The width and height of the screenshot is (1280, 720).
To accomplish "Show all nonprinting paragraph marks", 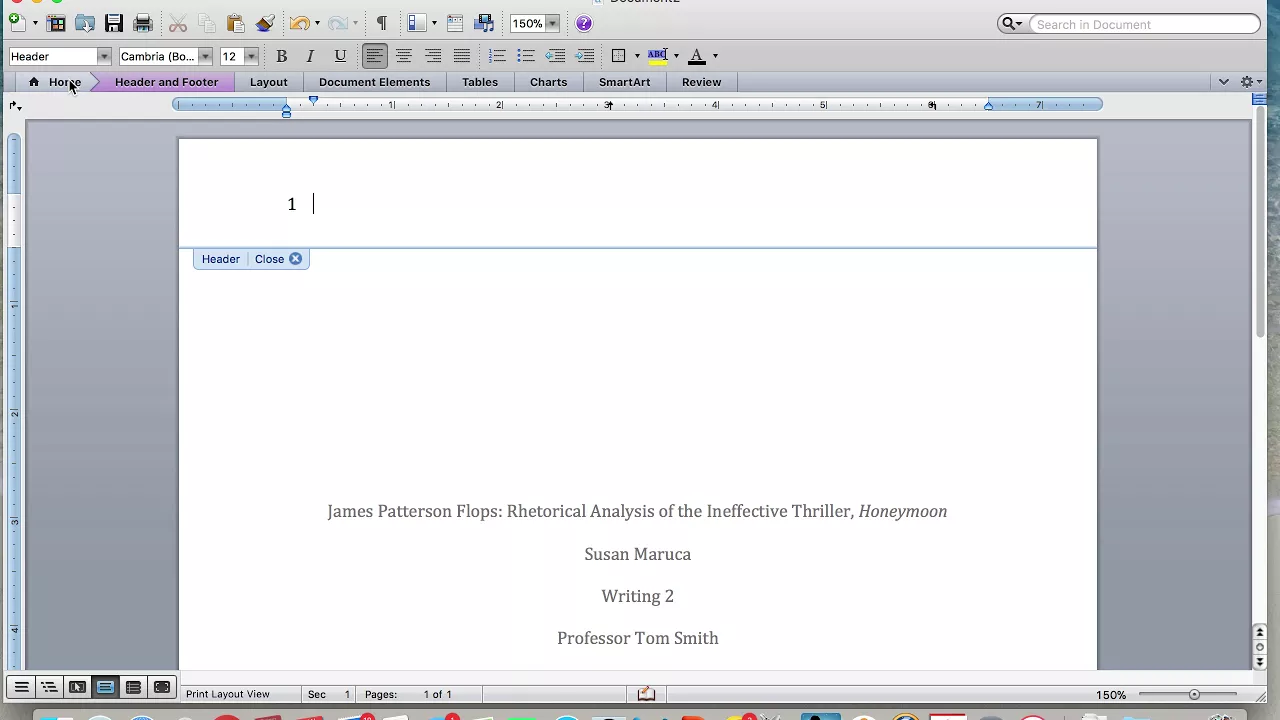I will (x=381, y=23).
